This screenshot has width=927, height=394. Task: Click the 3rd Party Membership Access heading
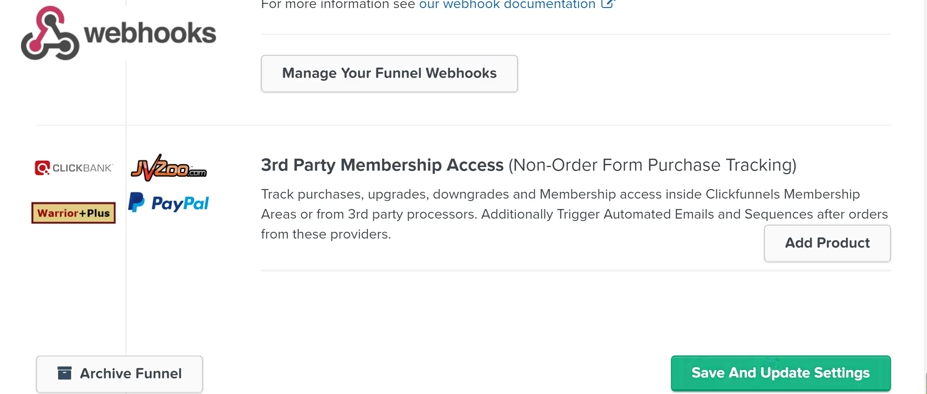382,164
